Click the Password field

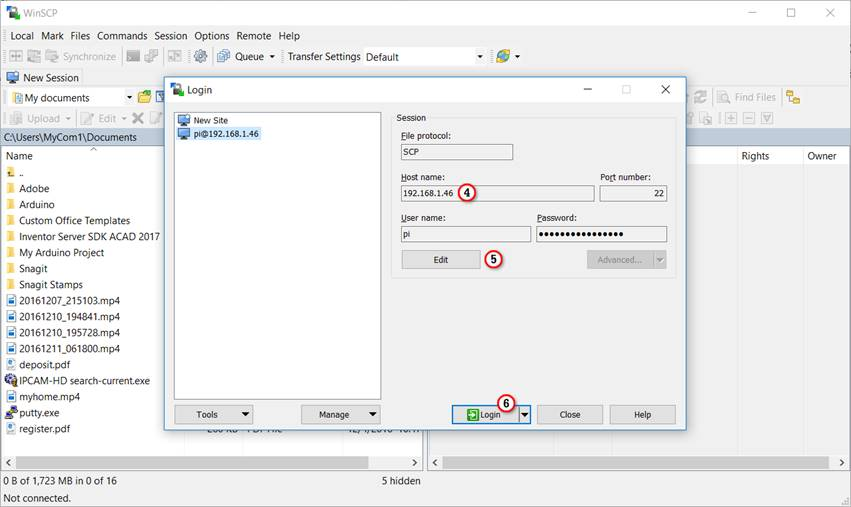[x=601, y=234]
